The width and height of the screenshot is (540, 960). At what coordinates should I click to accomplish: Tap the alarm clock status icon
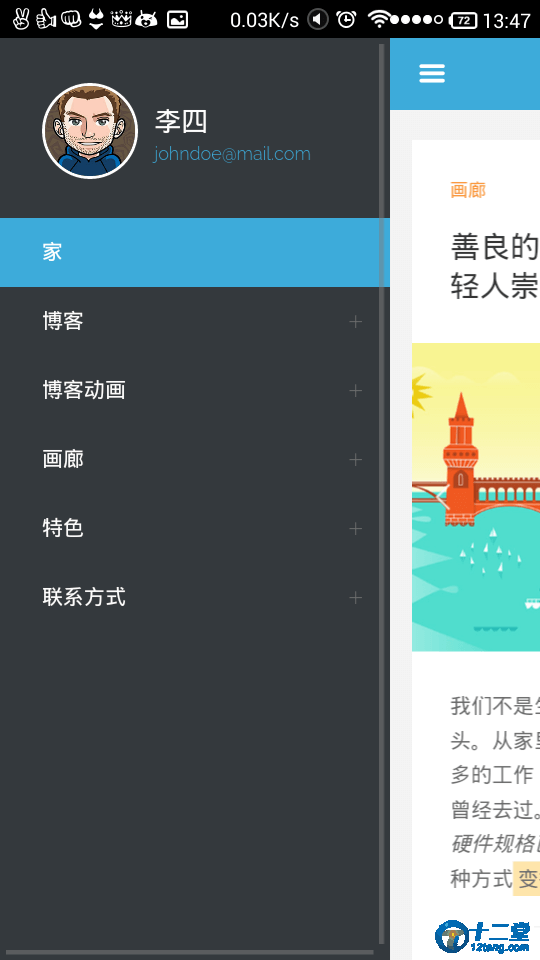pyautogui.click(x=347, y=20)
